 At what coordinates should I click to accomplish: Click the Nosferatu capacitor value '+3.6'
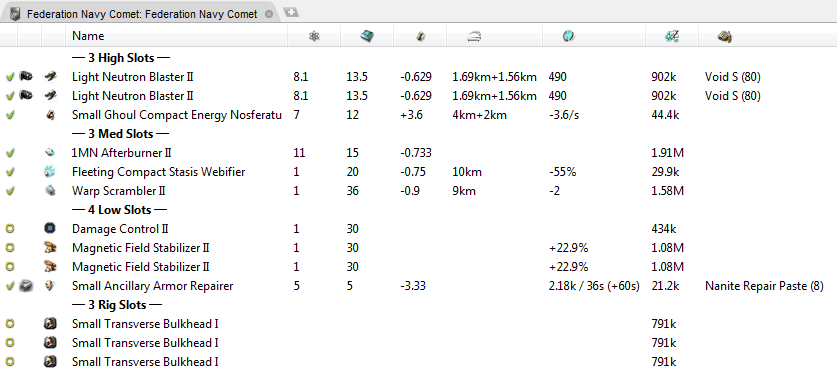tap(412, 115)
